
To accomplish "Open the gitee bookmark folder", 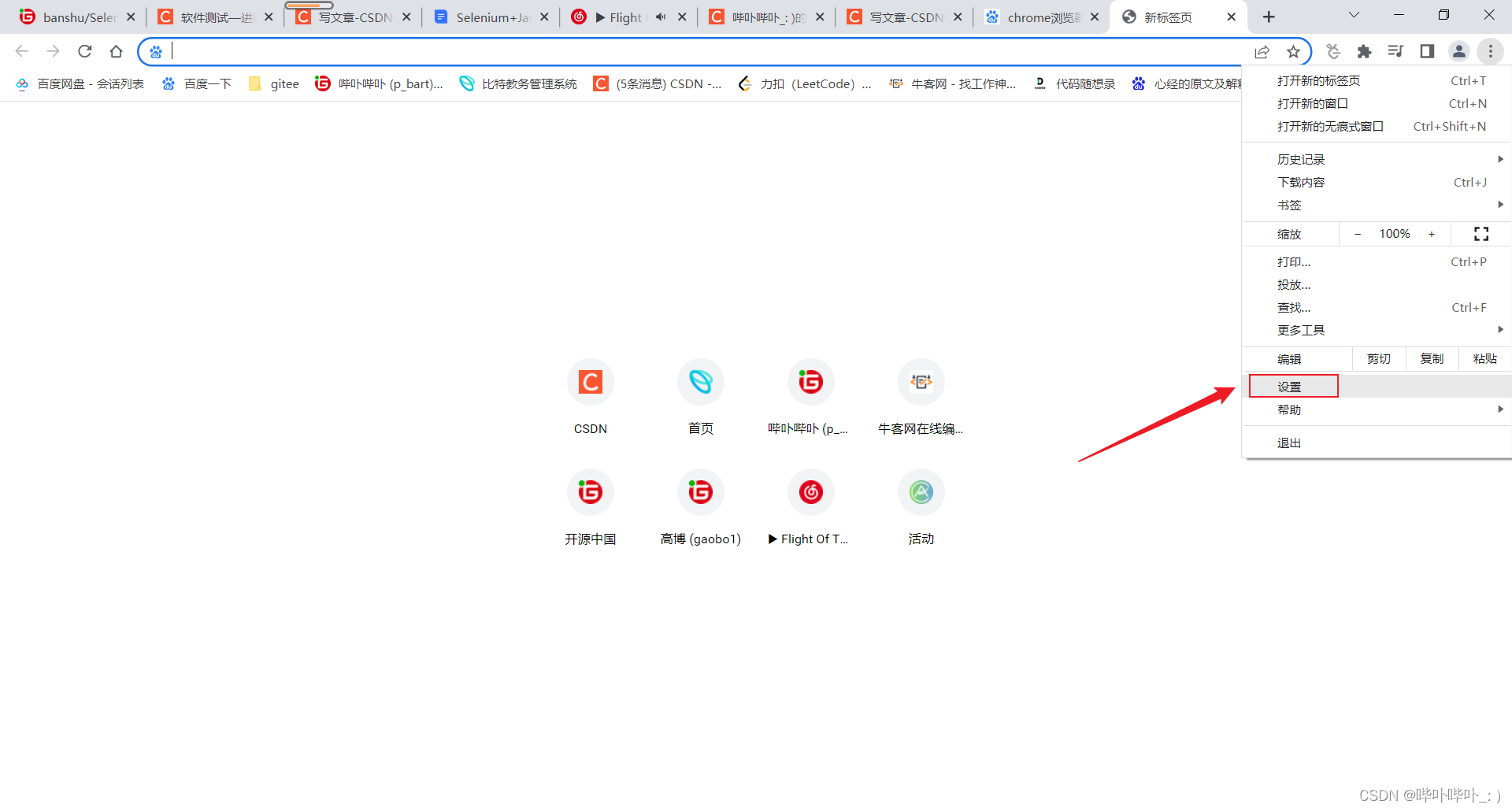I will tap(273, 83).
